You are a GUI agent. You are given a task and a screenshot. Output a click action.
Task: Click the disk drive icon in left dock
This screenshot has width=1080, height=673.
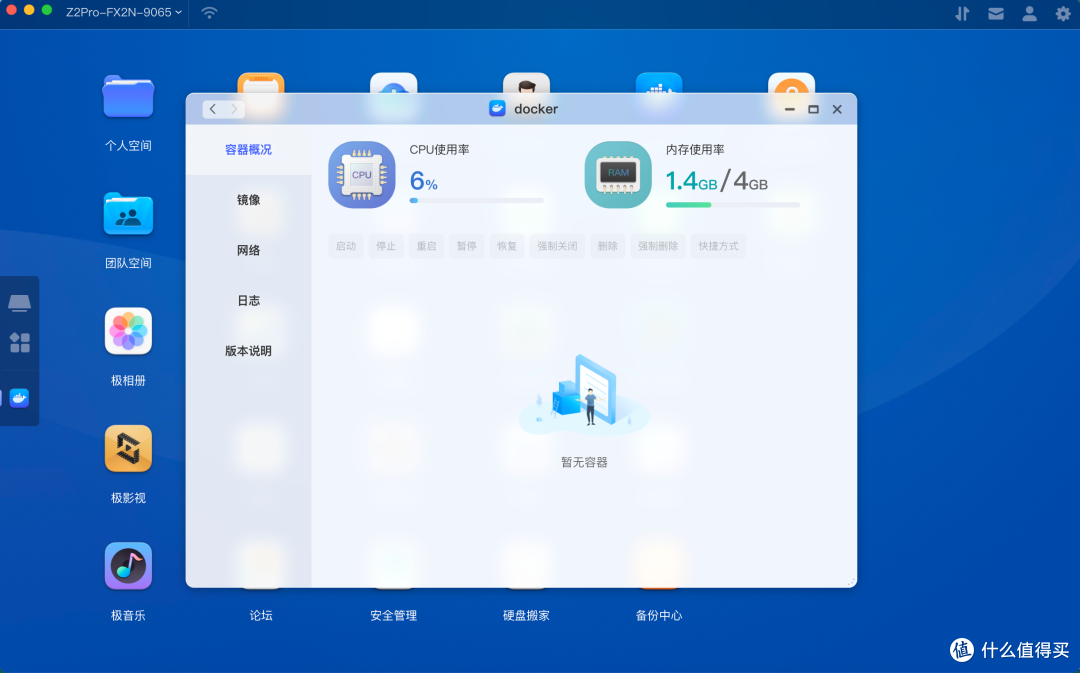click(19, 302)
